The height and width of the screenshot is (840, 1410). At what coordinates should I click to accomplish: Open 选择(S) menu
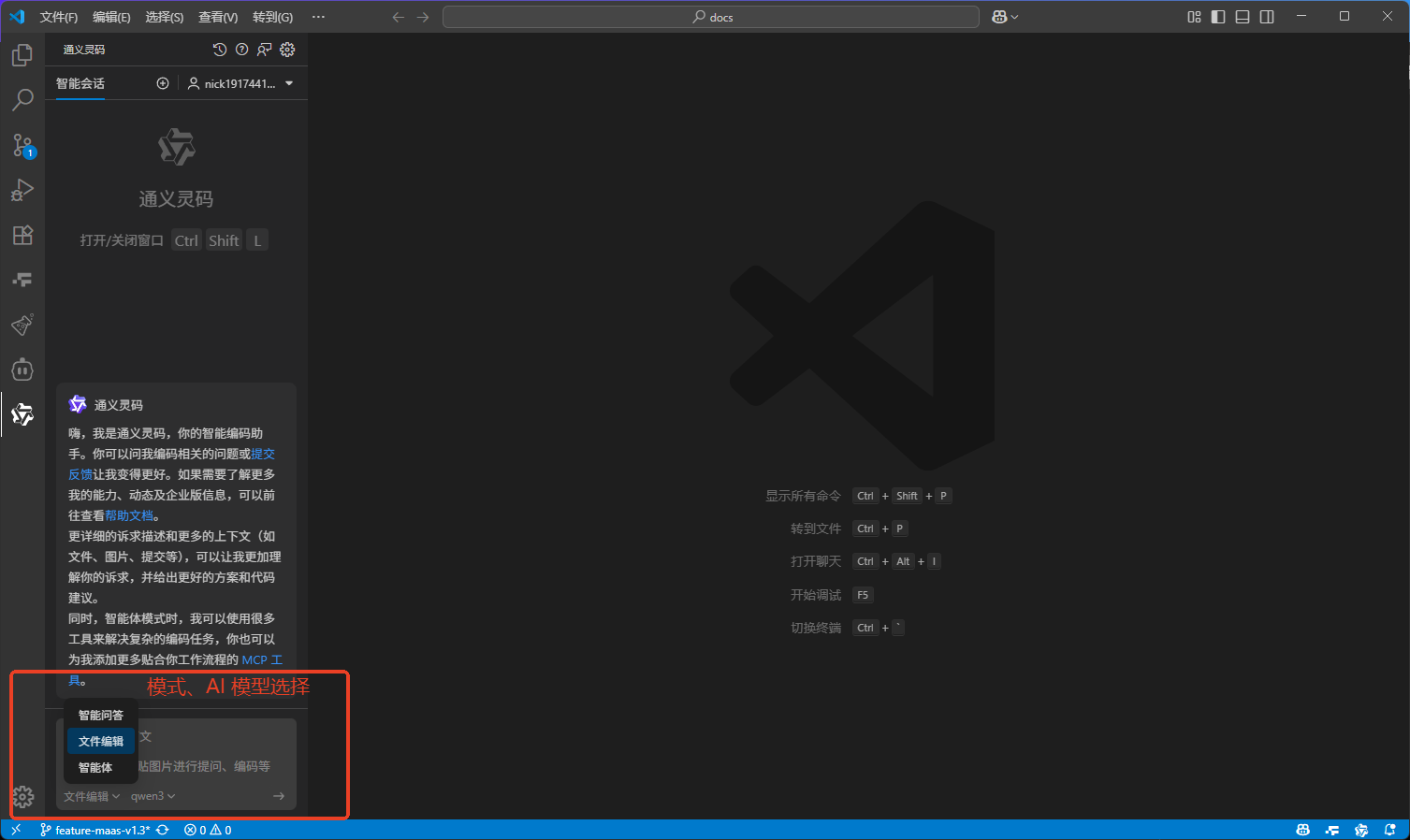click(165, 17)
